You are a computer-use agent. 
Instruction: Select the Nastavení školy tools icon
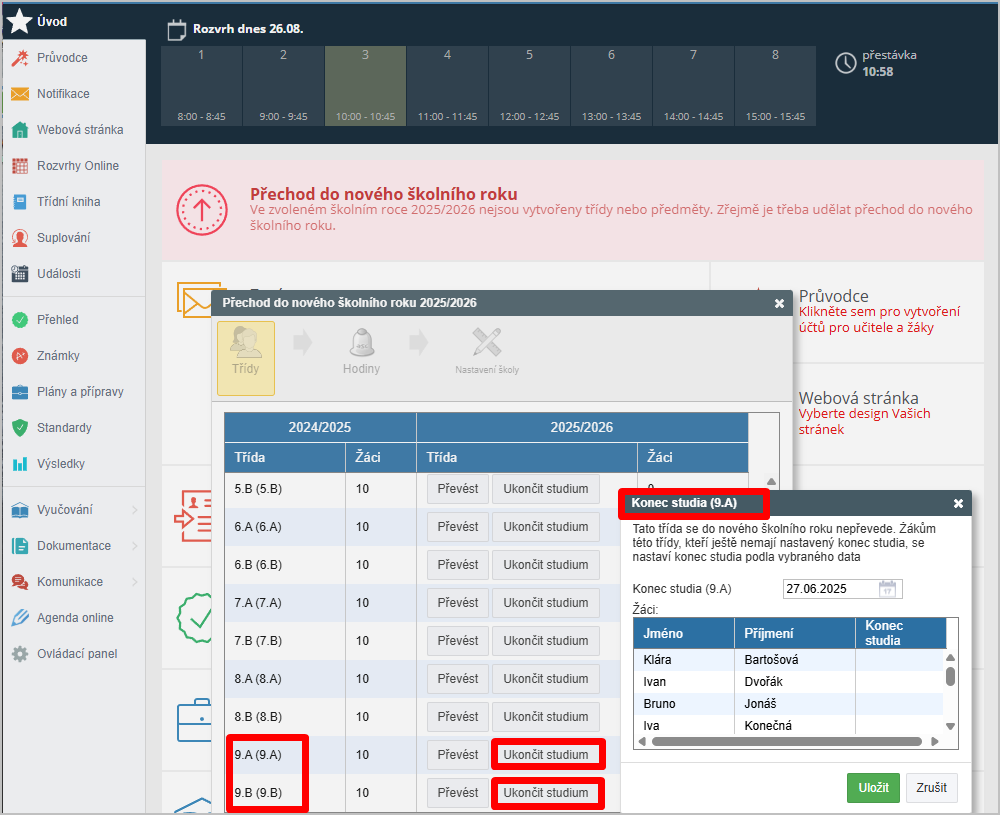click(x=487, y=345)
